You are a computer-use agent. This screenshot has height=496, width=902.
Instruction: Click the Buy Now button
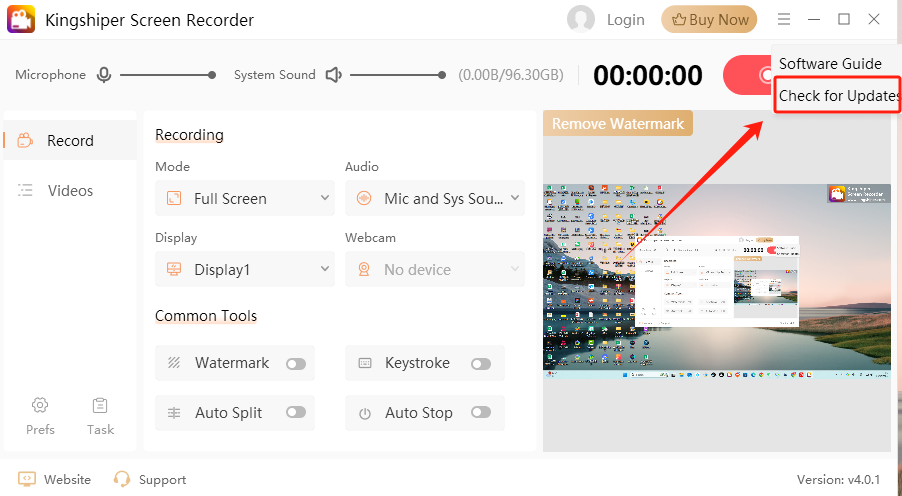(709, 20)
